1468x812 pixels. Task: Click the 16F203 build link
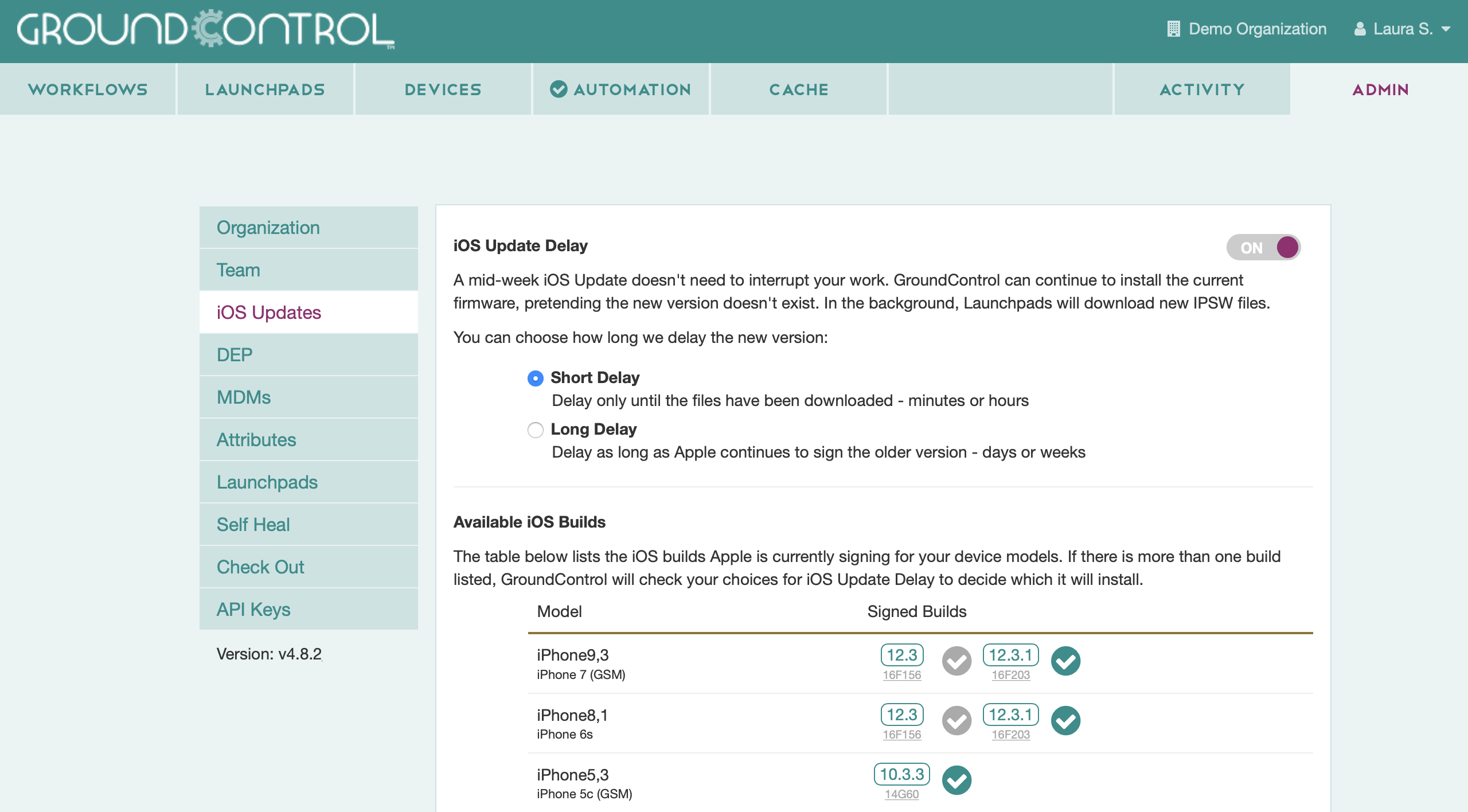tap(1010, 675)
